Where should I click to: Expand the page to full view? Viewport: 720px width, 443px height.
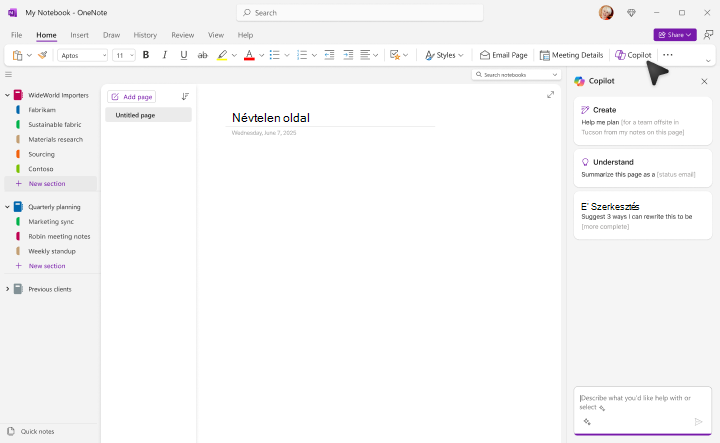tap(551, 95)
